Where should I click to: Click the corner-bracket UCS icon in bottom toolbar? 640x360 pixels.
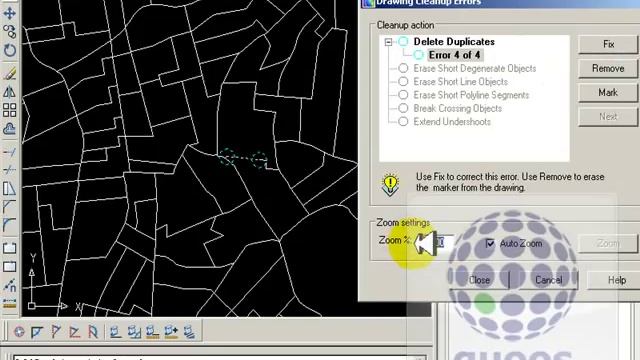38,332
